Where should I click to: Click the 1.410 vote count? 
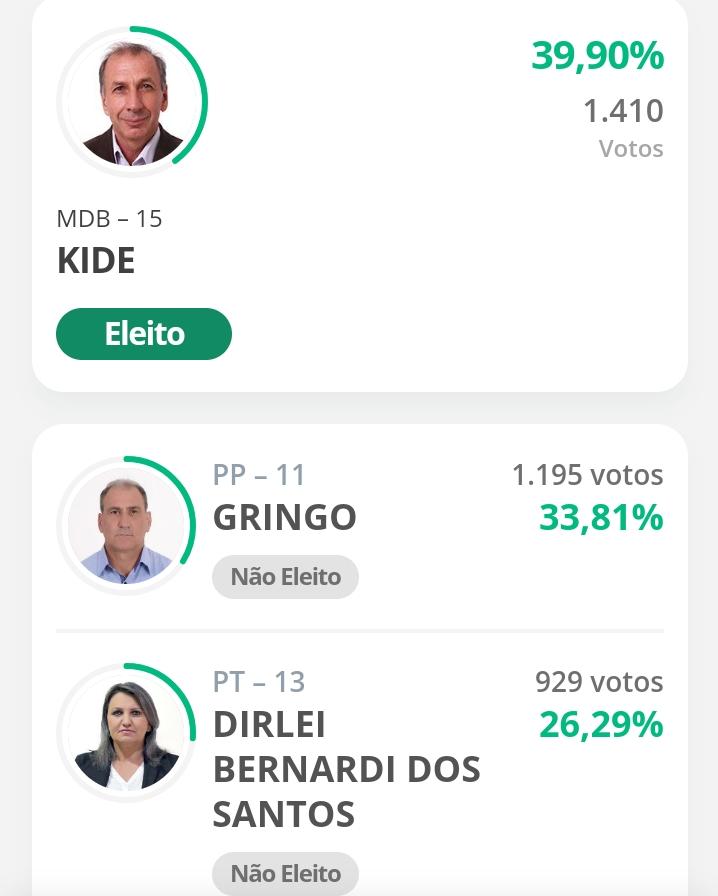point(623,111)
